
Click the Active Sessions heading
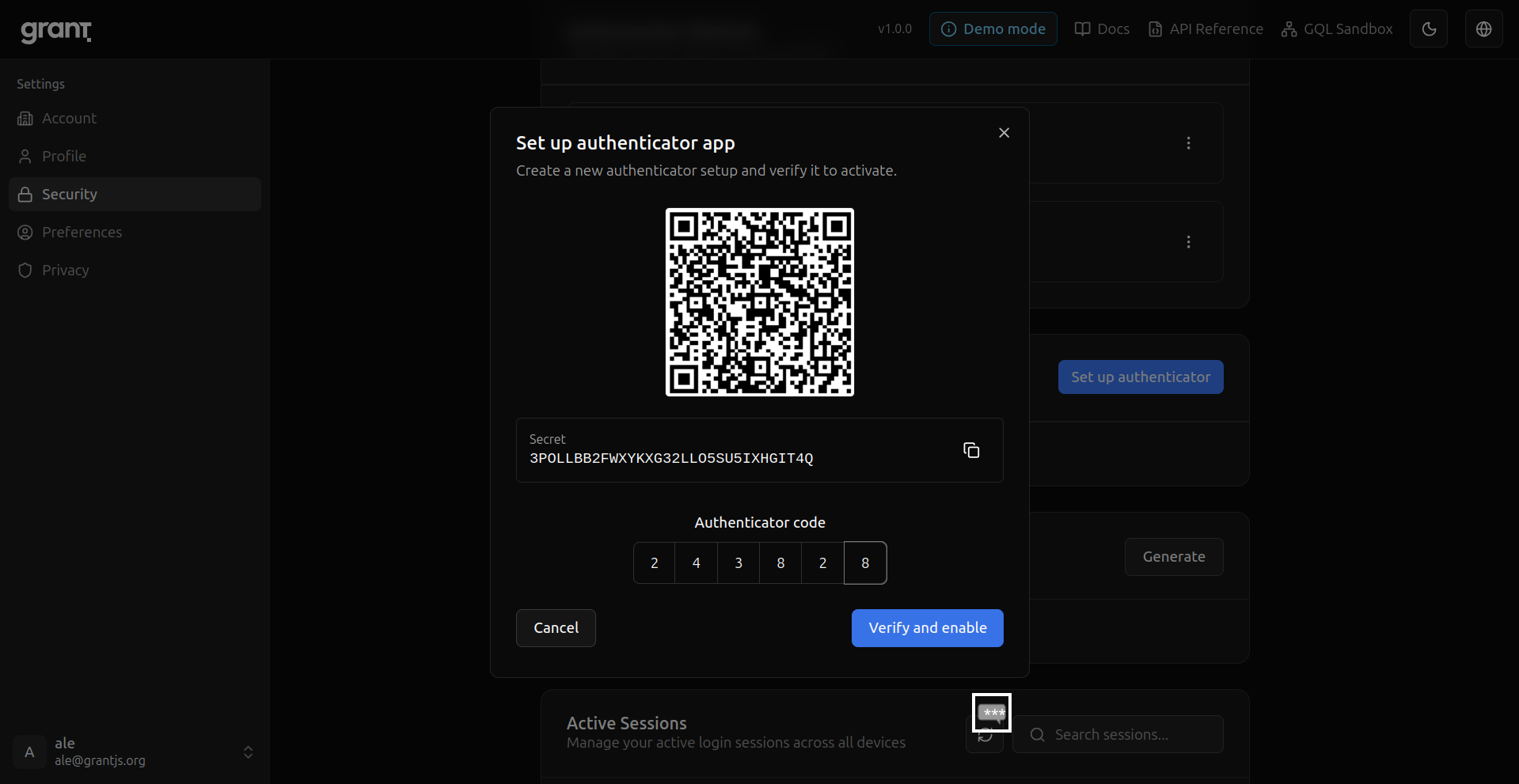point(627,723)
